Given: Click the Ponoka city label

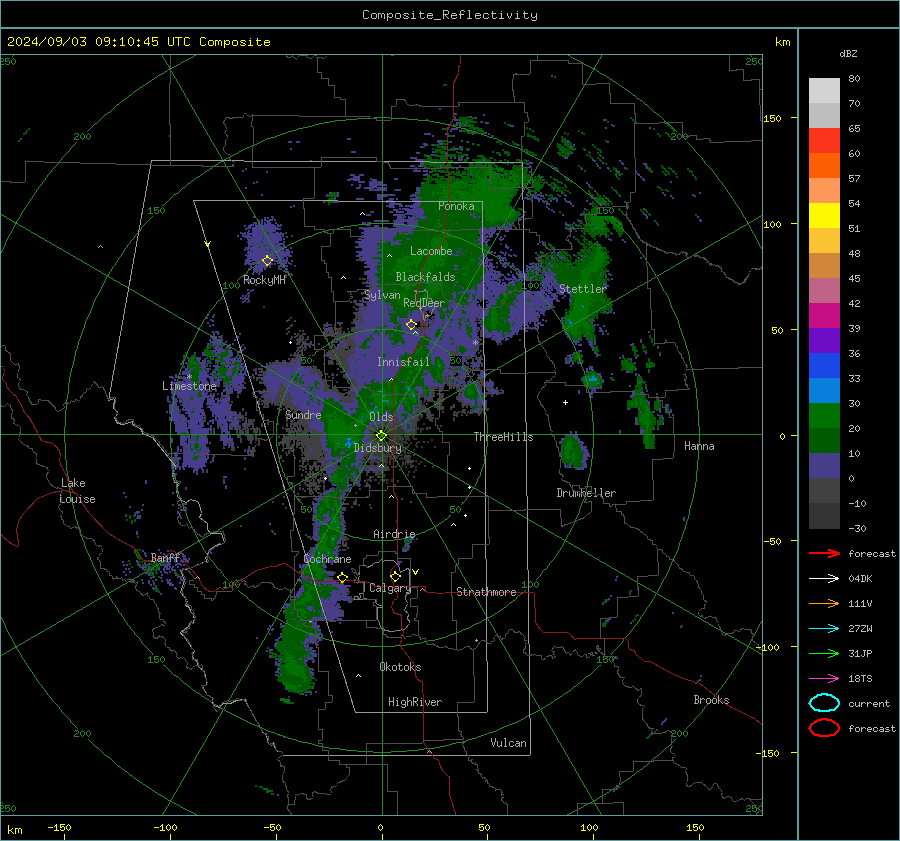Looking at the screenshot, I should tap(456, 206).
